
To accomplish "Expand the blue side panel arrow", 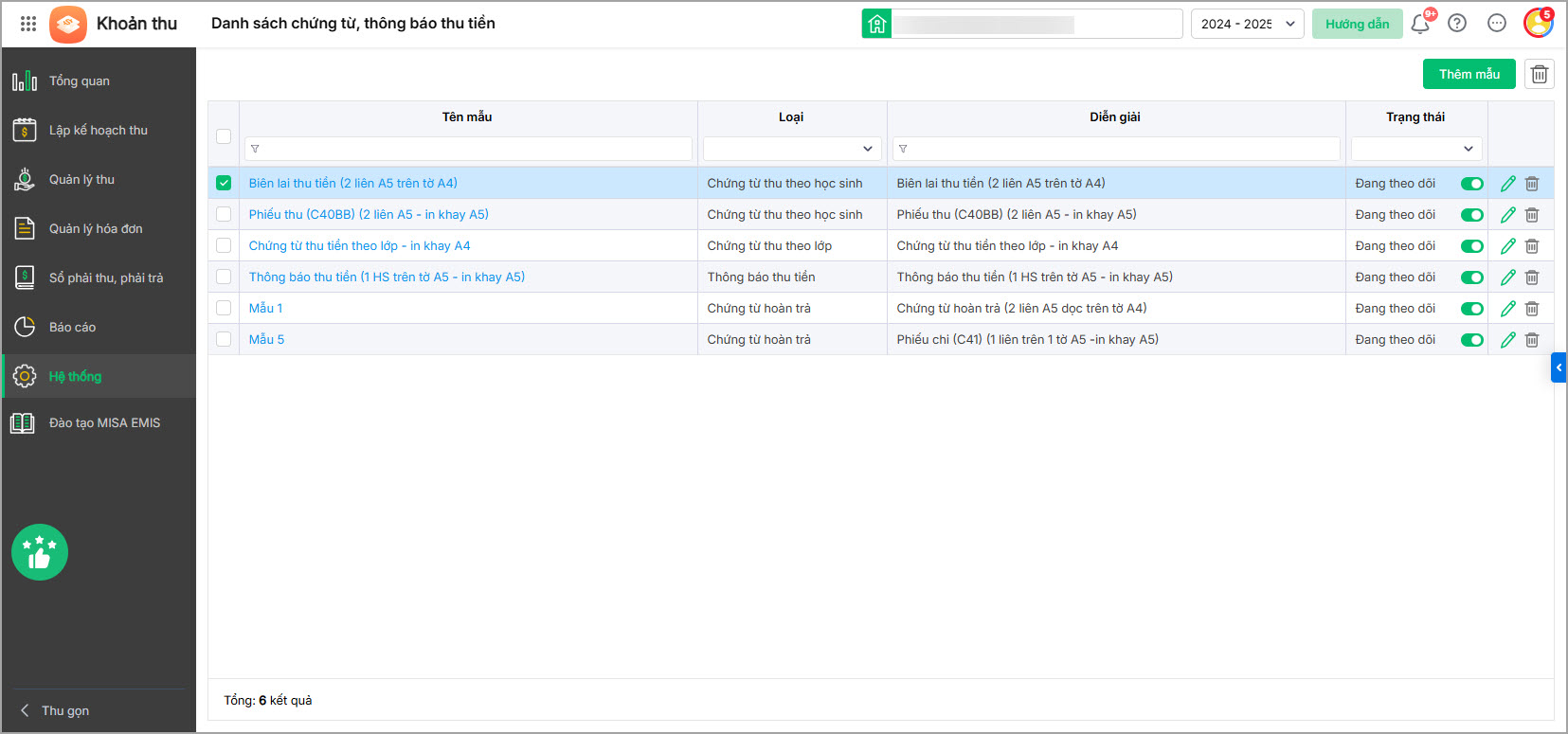I will tap(1559, 367).
